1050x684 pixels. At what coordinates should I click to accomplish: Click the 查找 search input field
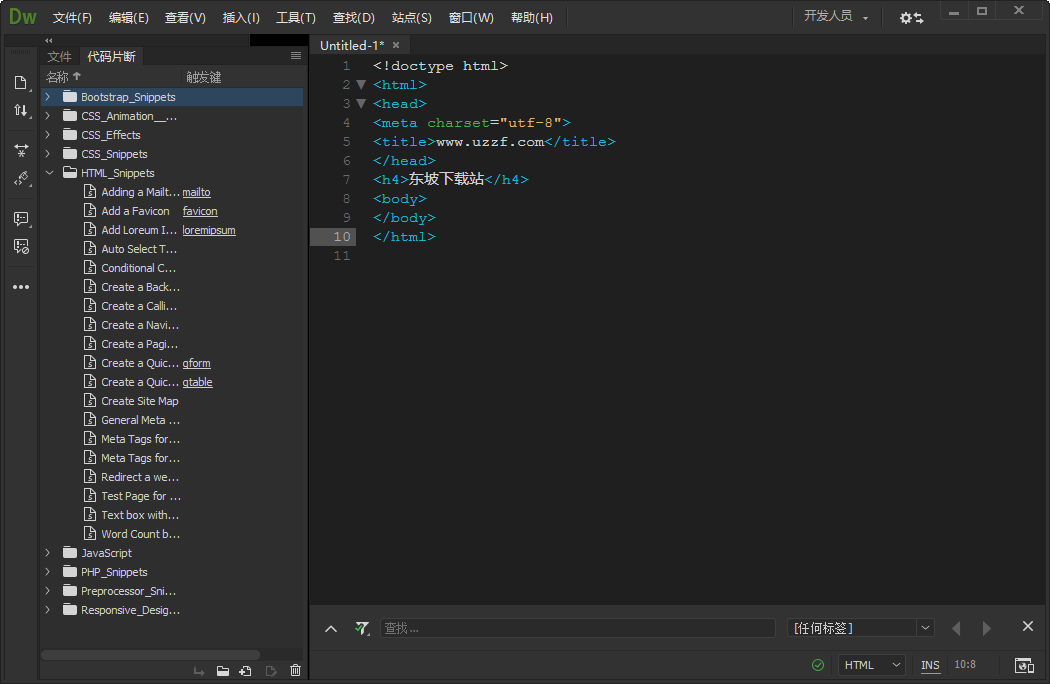coord(578,628)
